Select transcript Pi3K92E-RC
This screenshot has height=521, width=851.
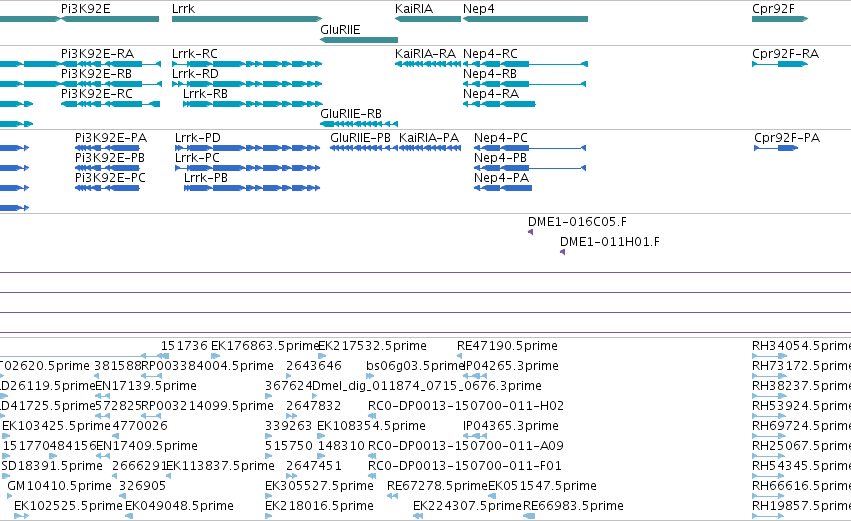point(110,104)
